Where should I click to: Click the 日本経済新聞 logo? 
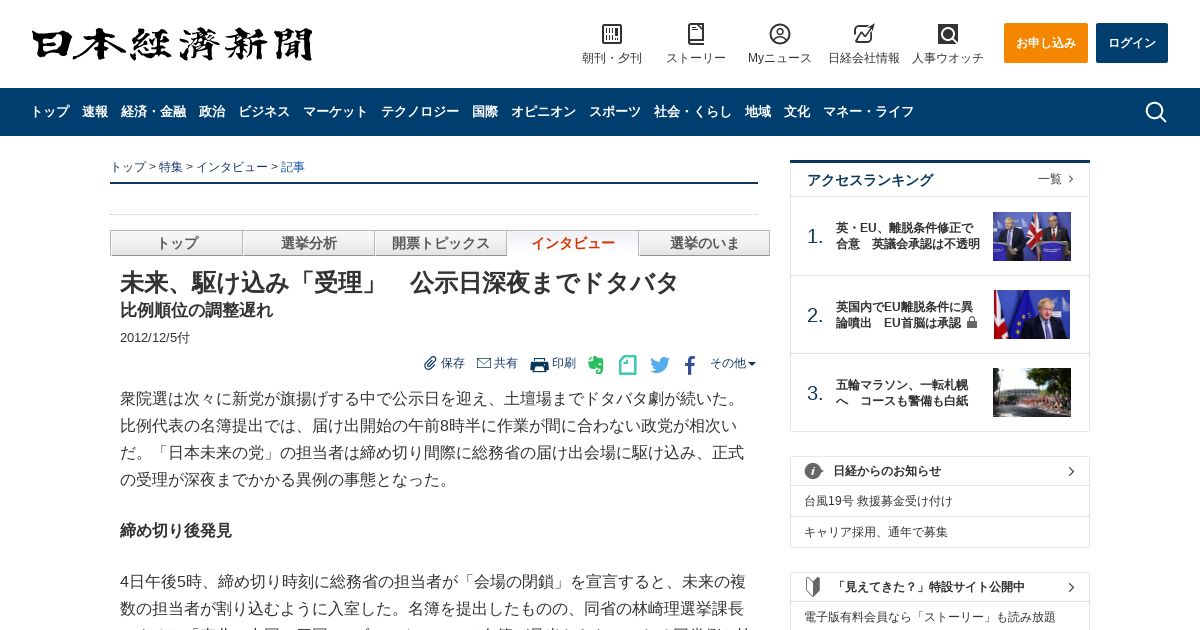pos(172,45)
